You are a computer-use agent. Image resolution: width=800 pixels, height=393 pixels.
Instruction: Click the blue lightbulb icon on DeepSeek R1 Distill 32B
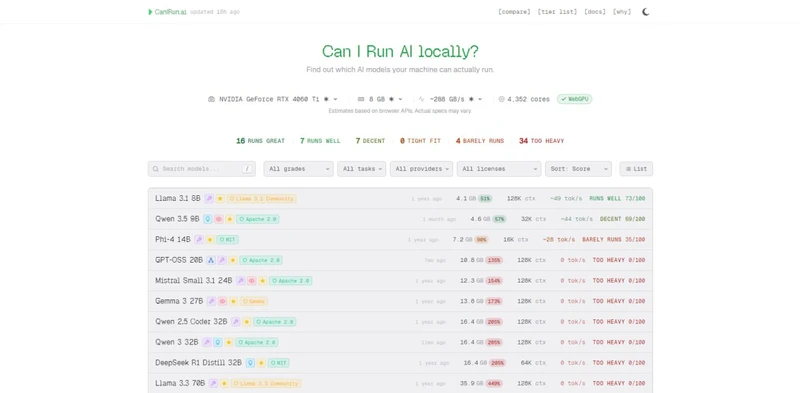pyautogui.click(x=250, y=363)
